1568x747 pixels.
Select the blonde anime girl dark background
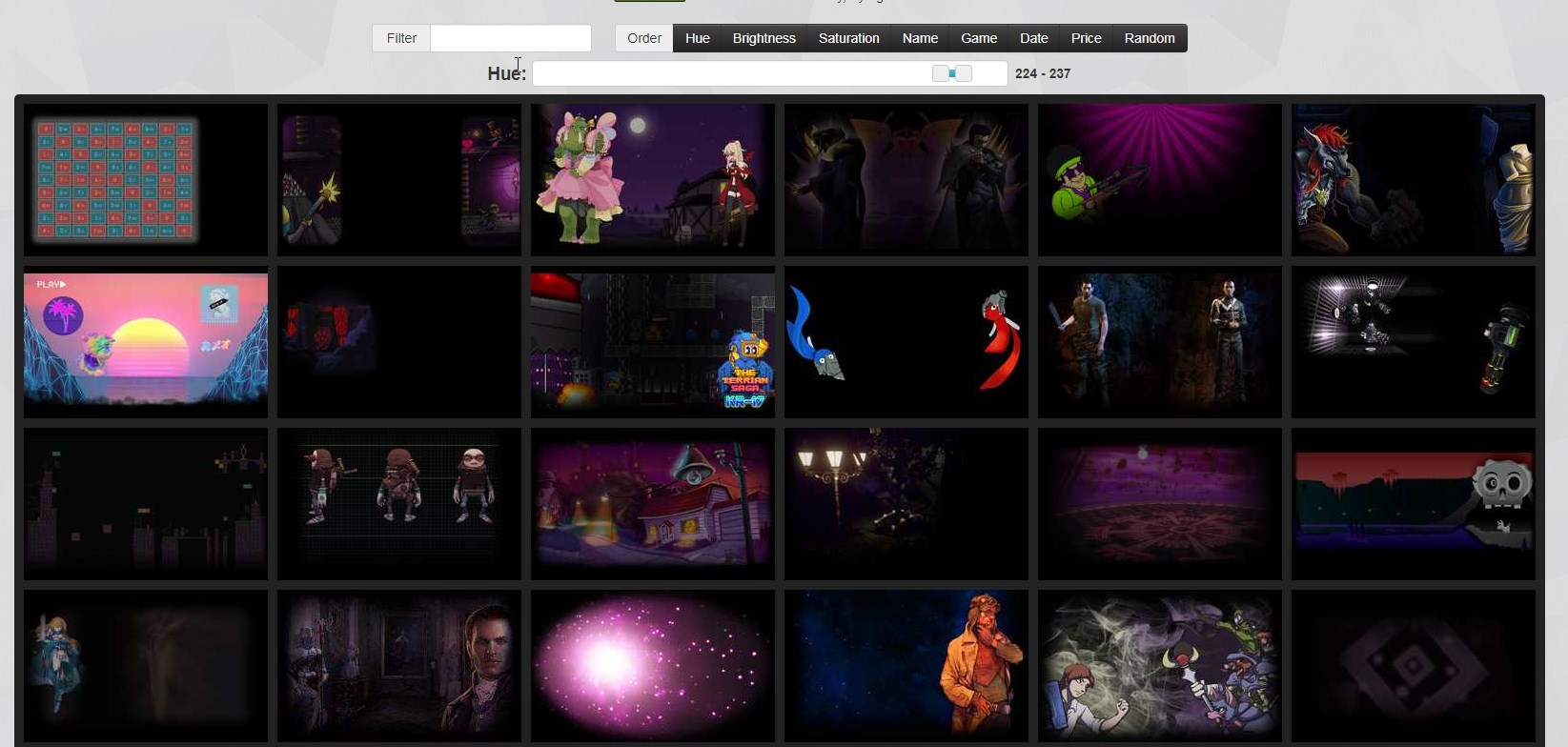(x=146, y=665)
